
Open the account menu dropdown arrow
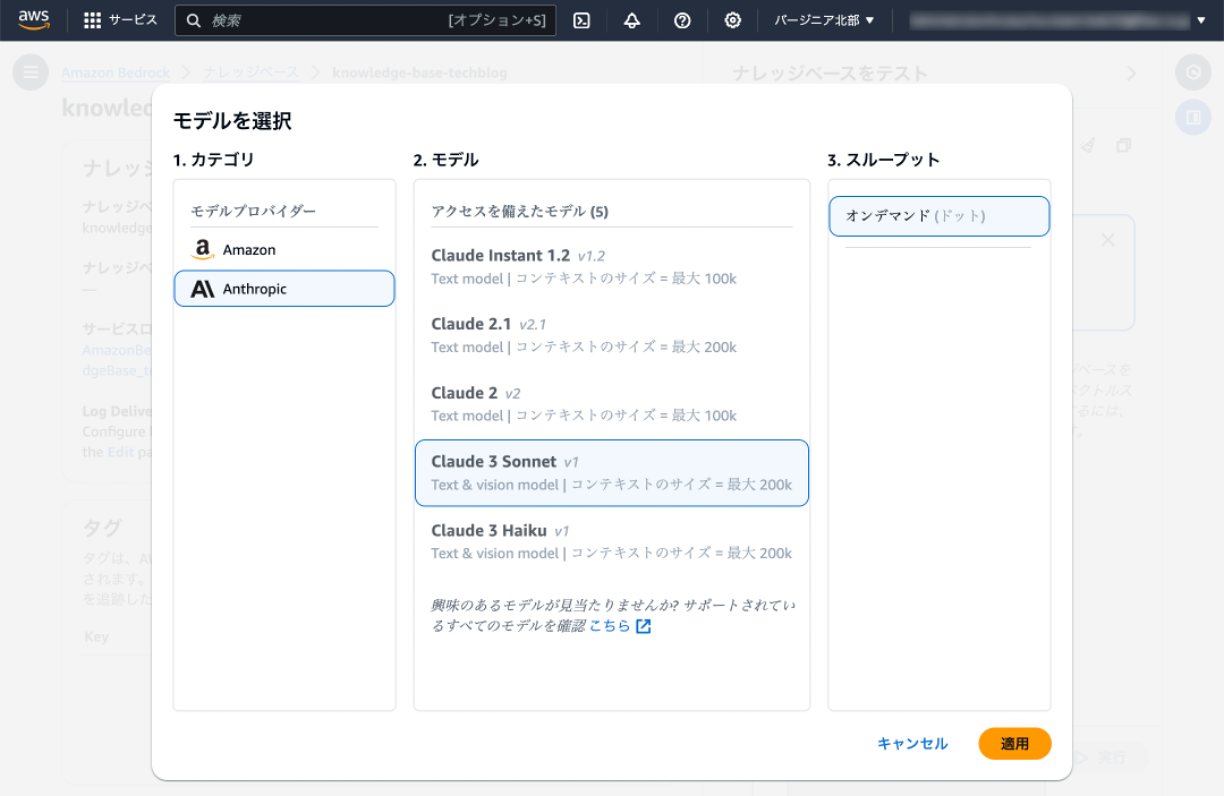(1200, 20)
